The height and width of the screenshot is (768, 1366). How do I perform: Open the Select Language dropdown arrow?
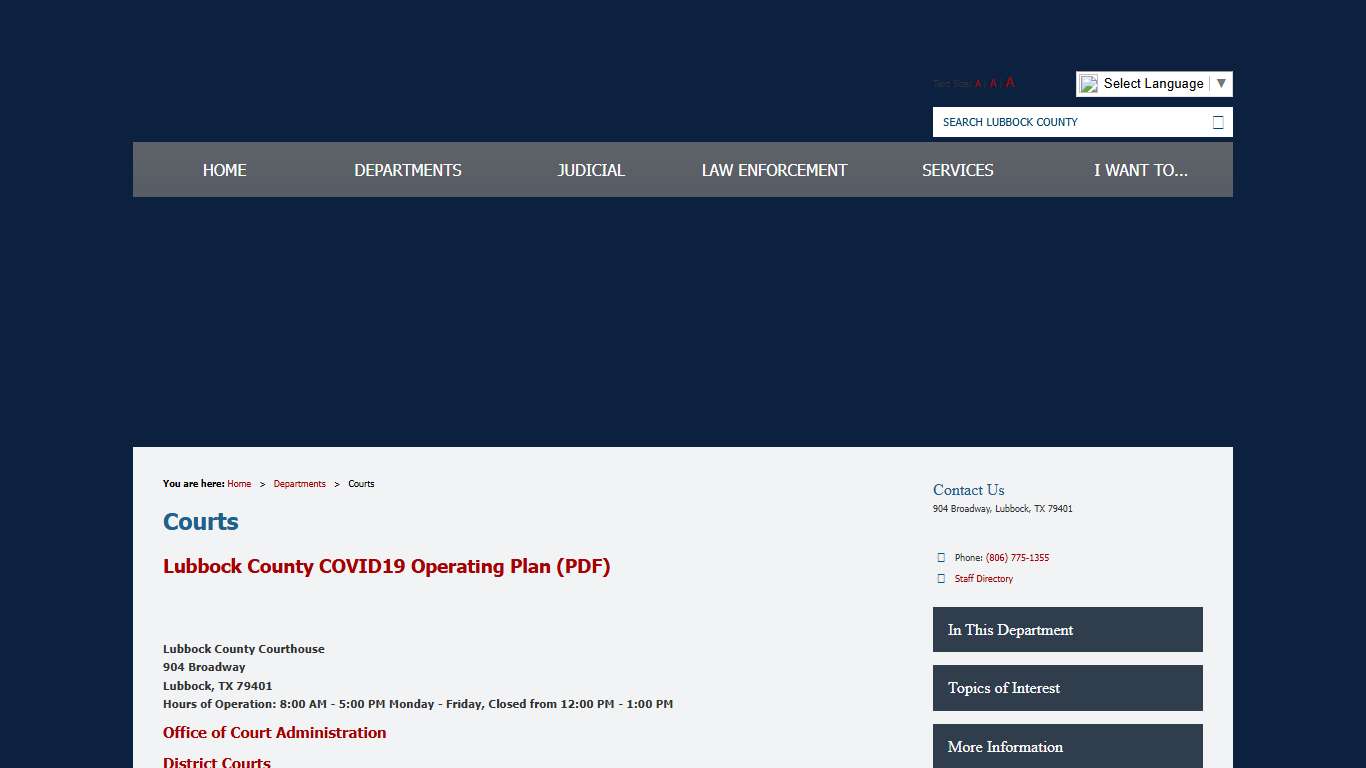[x=1220, y=84]
